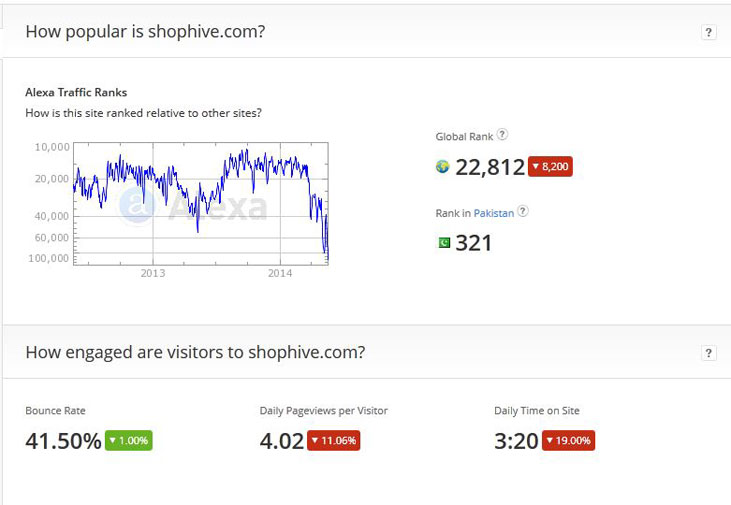This screenshot has width=731, height=505.
Task: Select the global rank number 22,812
Action: 490,167
